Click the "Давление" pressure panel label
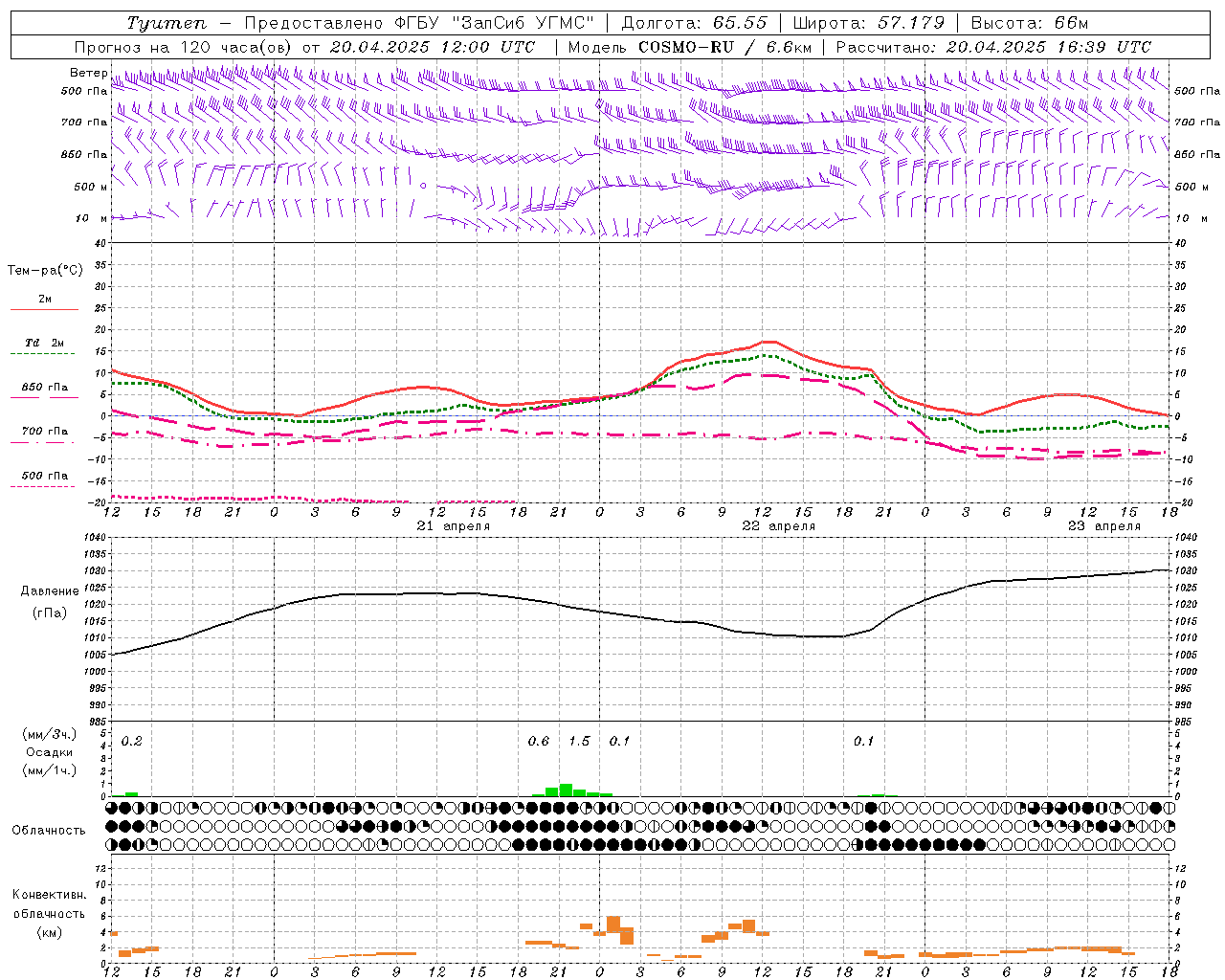Image resolution: width=1225 pixels, height=980 pixels. point(50,591)
